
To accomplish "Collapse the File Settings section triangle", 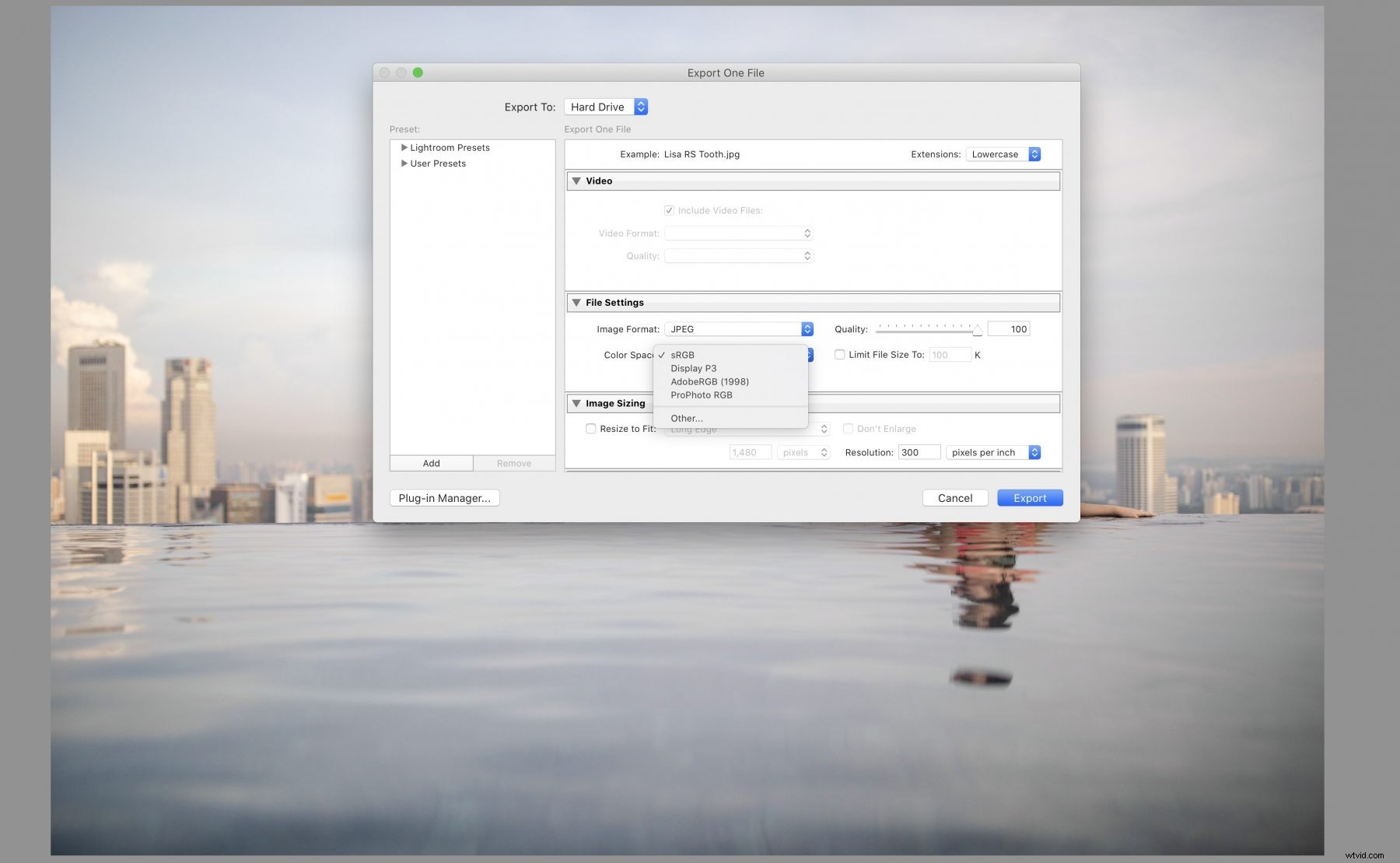I will 576,303.
